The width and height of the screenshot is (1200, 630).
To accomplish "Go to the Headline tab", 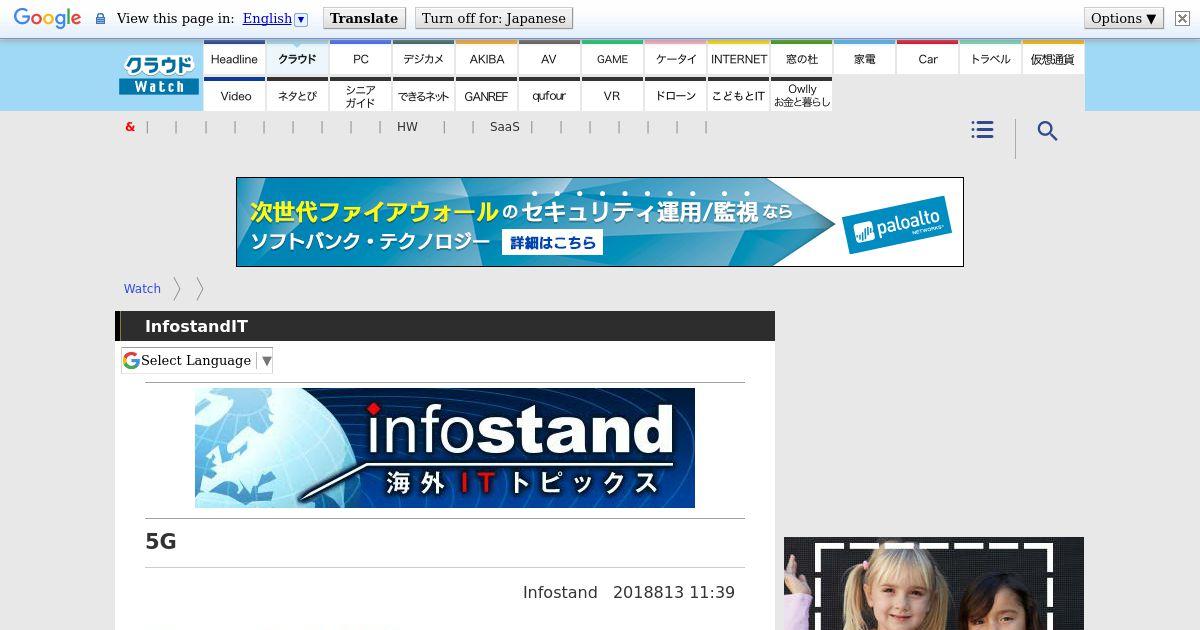I will (234, 58).
